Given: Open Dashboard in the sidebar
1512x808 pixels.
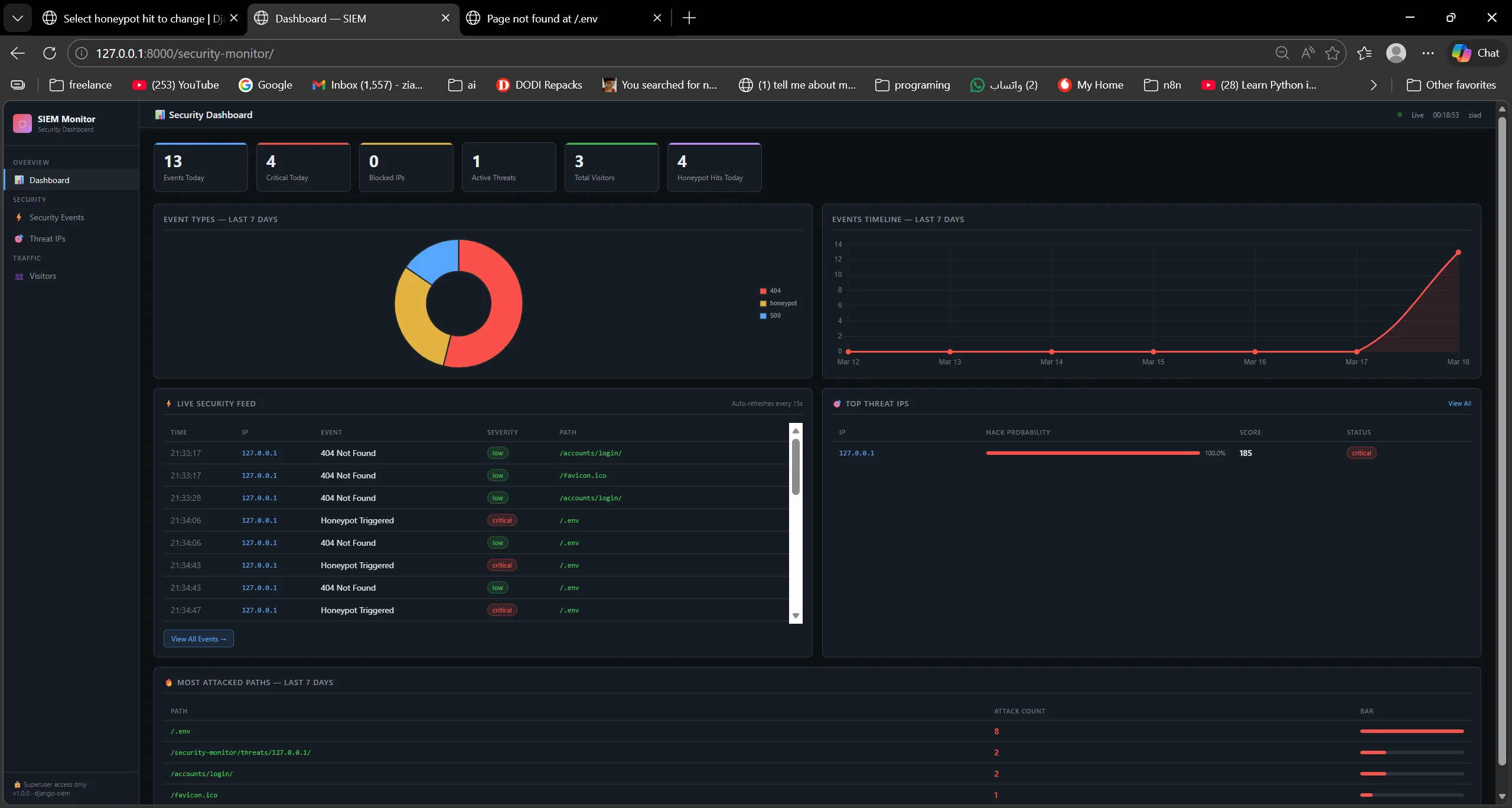Looking at the screenshot, I should click(x=71, y=180).
